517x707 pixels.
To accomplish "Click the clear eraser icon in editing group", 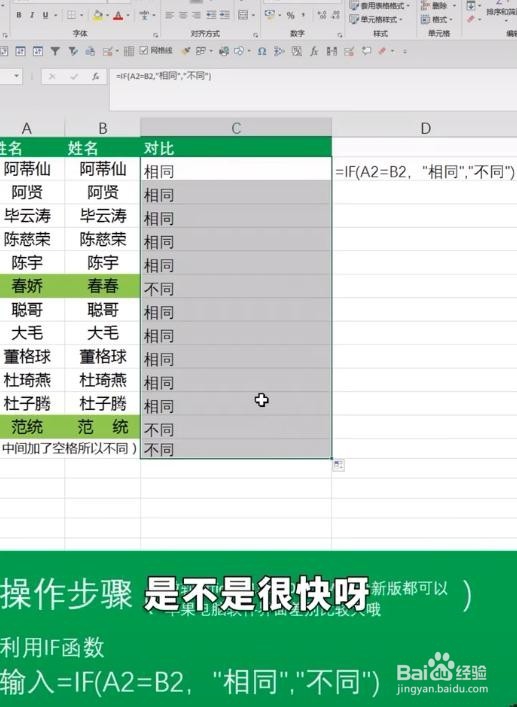I will pyautogui.click(x=471, y=19).
